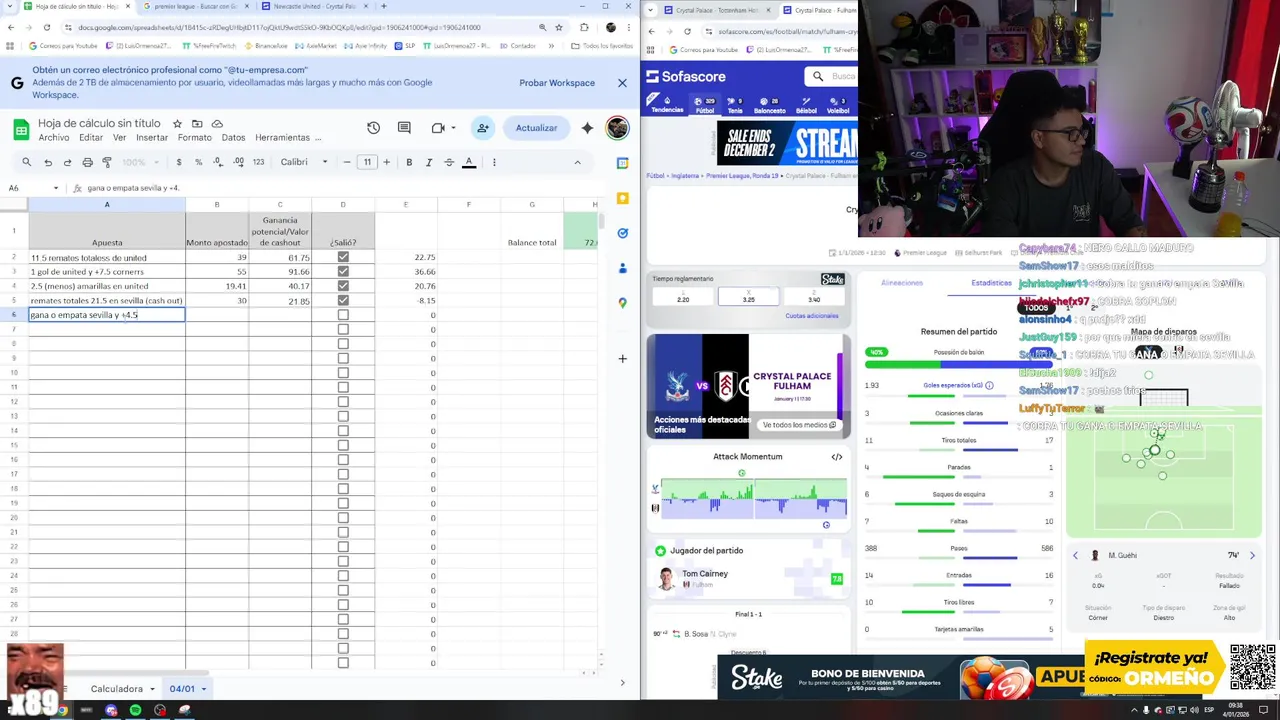Open comments panel icon
This screenshot has height=720, width=1280.
click(x=404, y=128)
